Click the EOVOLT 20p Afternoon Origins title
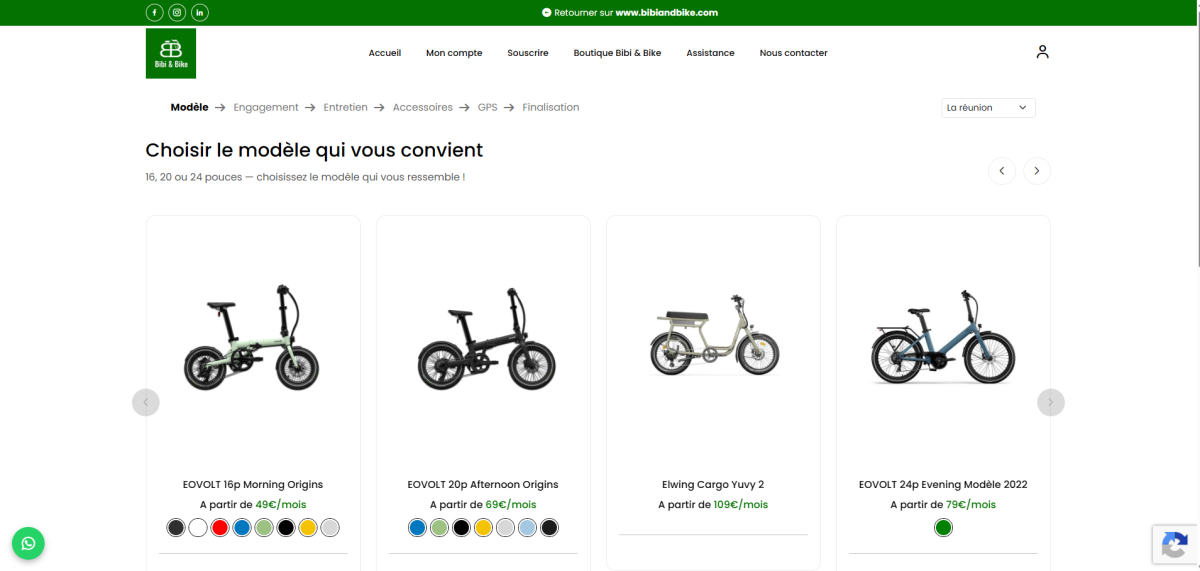The image size is (1200, 571). [x=483, y=484]
